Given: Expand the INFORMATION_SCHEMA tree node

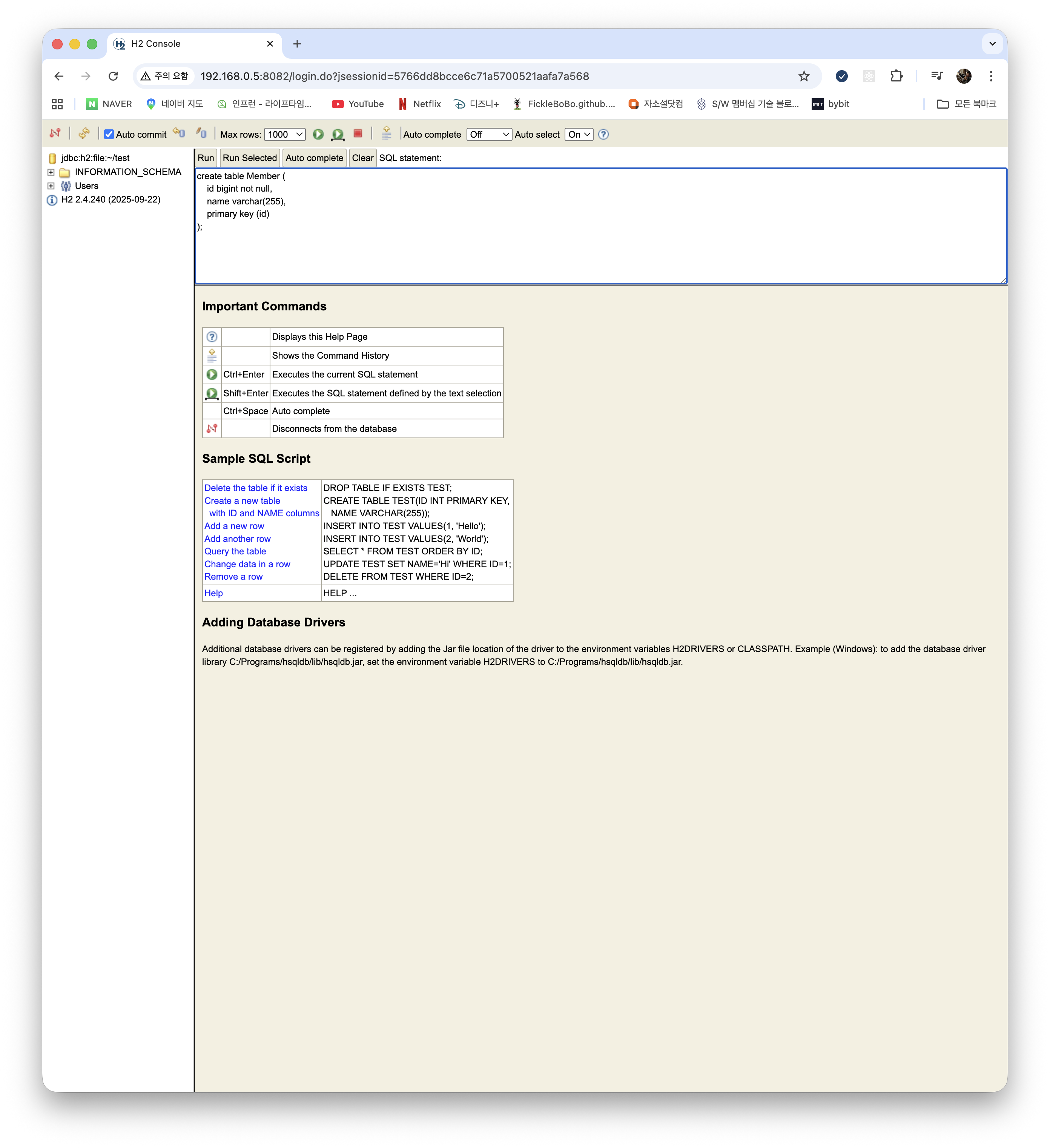Looking at the screenshot, I should coord(51,172).
